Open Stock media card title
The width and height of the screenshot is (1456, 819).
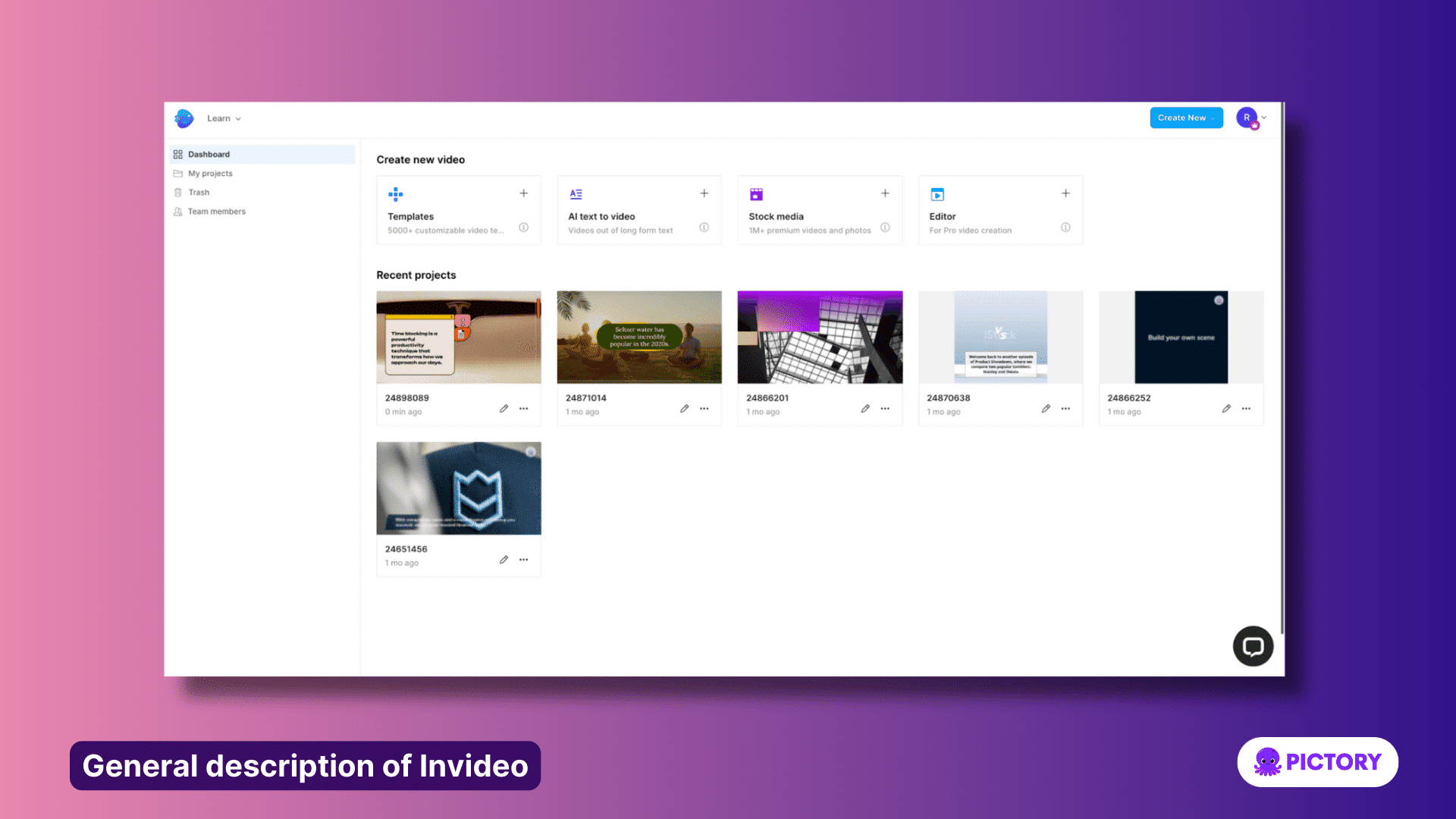776,217
